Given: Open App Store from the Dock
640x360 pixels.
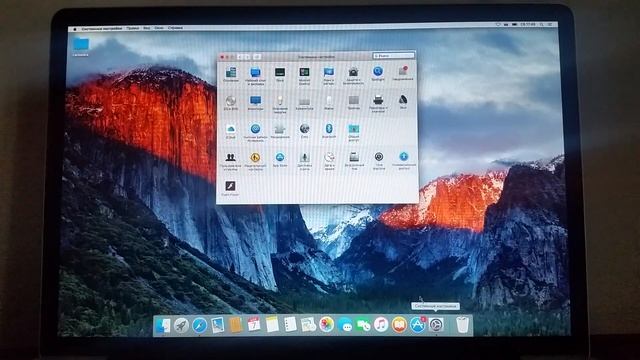Looking at the screenshot, I should [418, 325].
